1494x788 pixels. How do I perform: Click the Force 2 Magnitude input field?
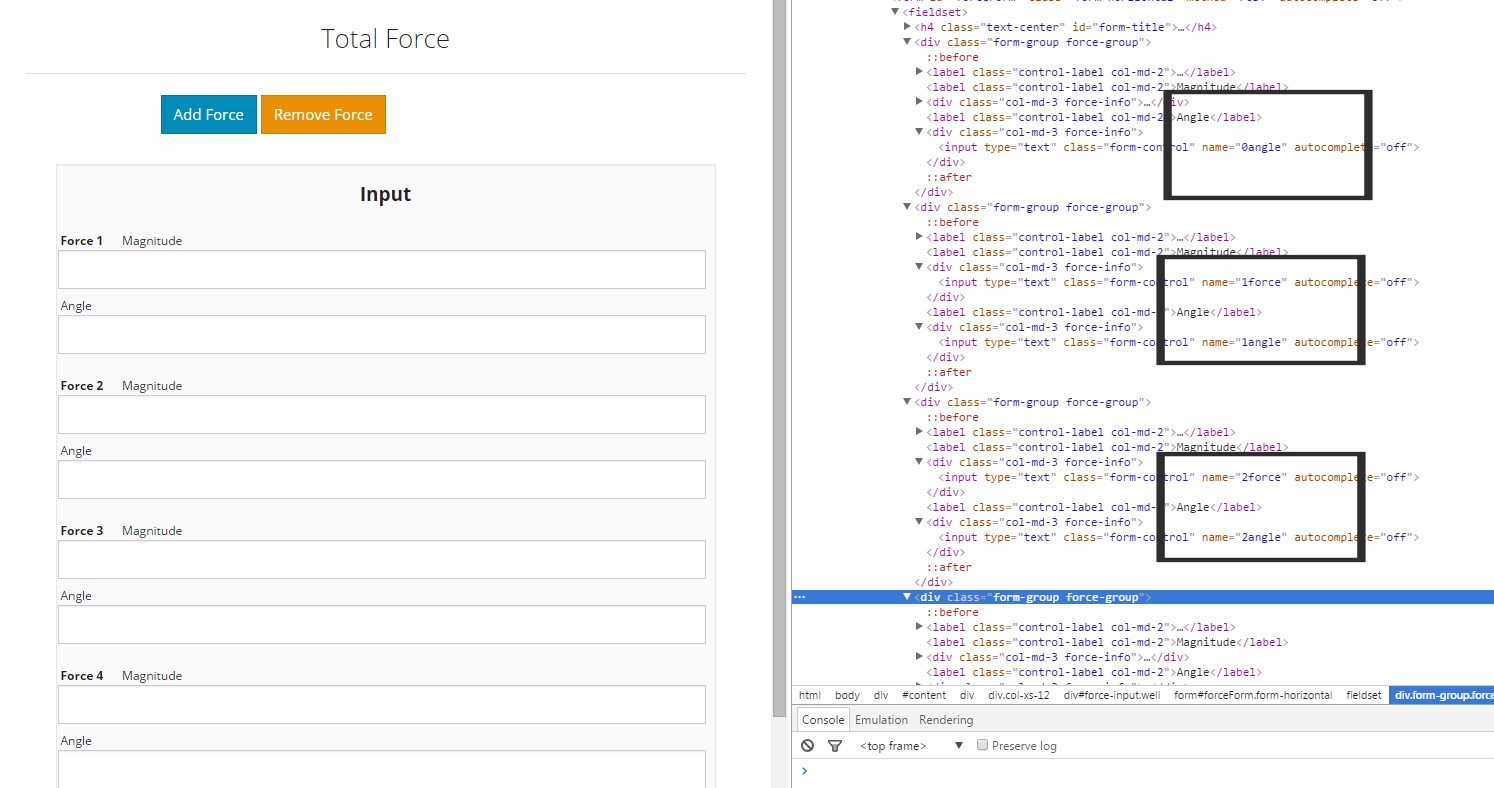[x=382, y=415]
